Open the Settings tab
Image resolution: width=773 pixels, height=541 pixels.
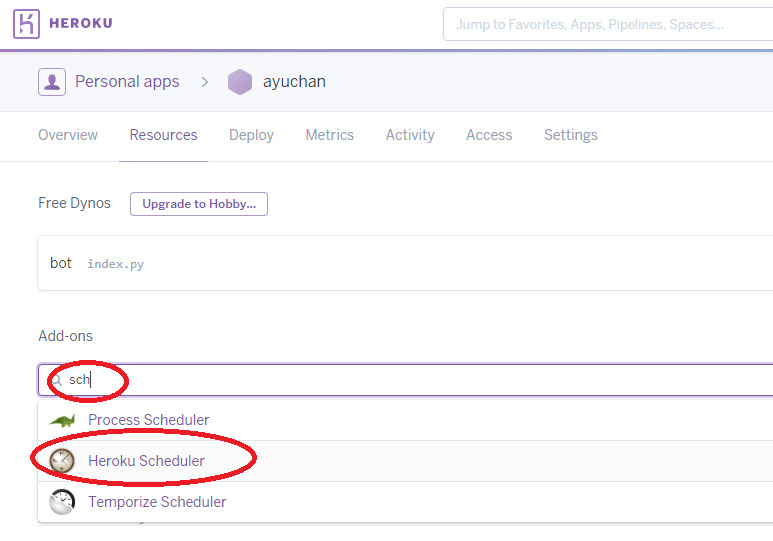pyautogui.click(x=571, y=135)
